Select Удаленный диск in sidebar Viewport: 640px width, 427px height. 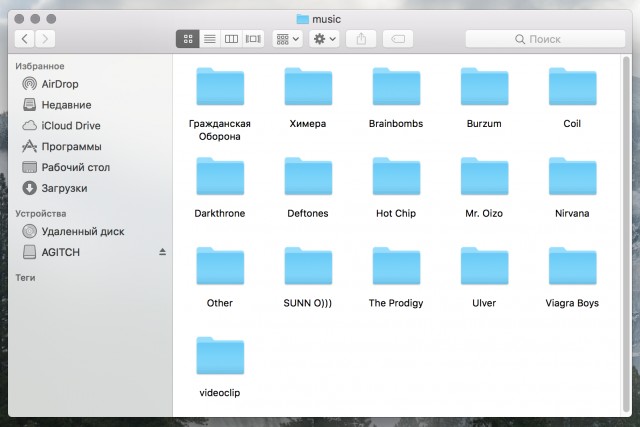coord(82,231)
